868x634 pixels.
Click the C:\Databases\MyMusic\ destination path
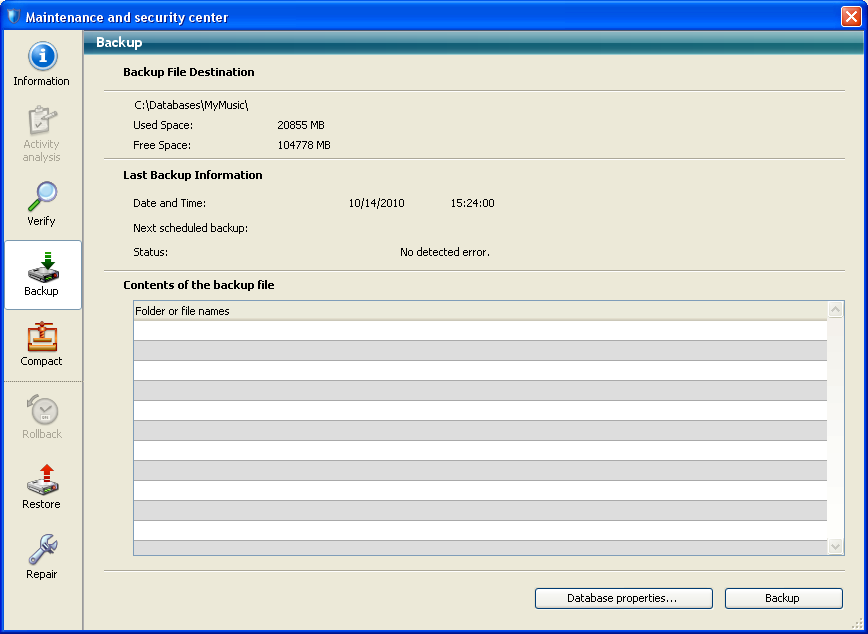point(191,104)
